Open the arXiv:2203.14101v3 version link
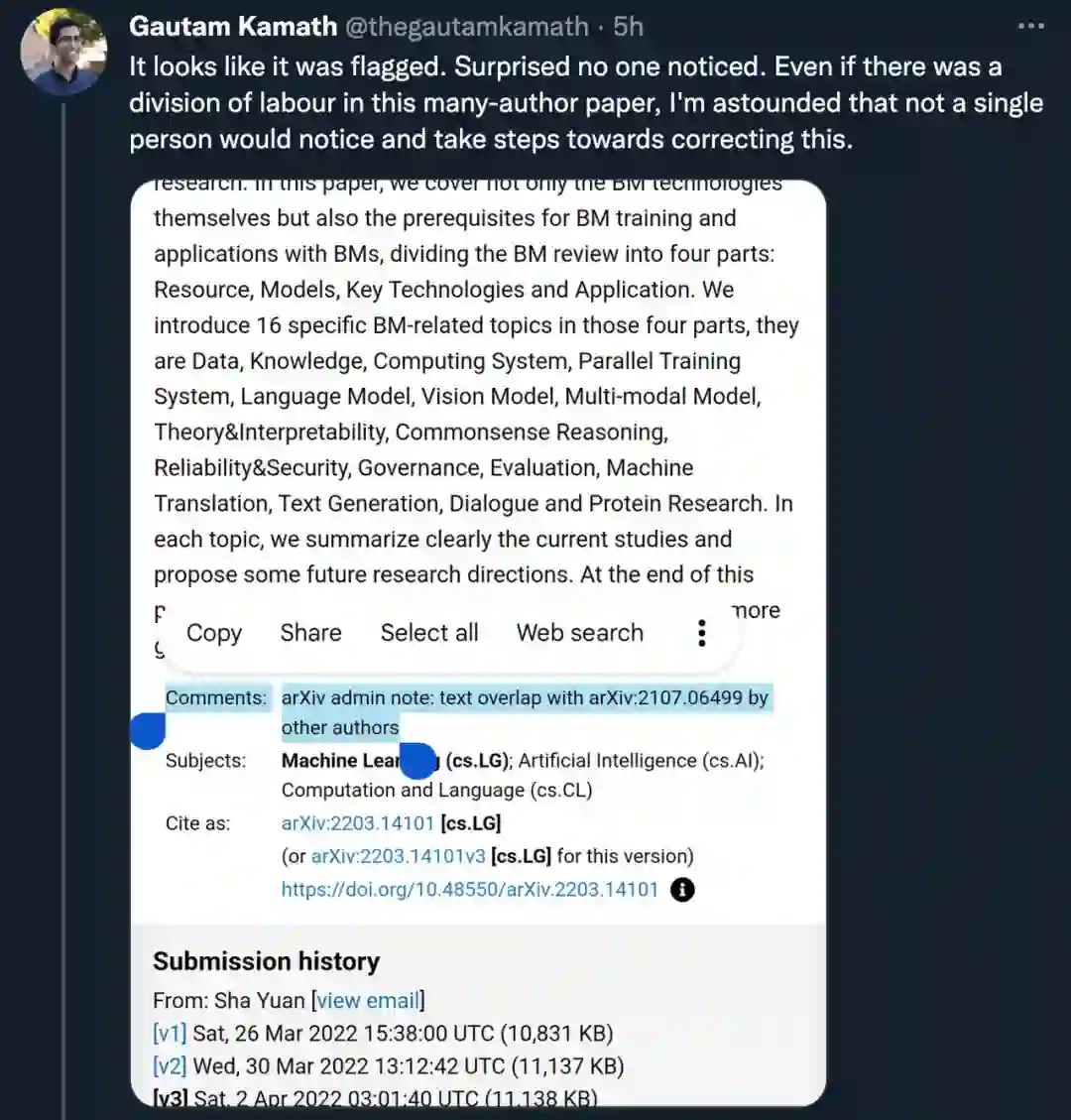This screenshot has width=1071, height=1120. (399, 855)
